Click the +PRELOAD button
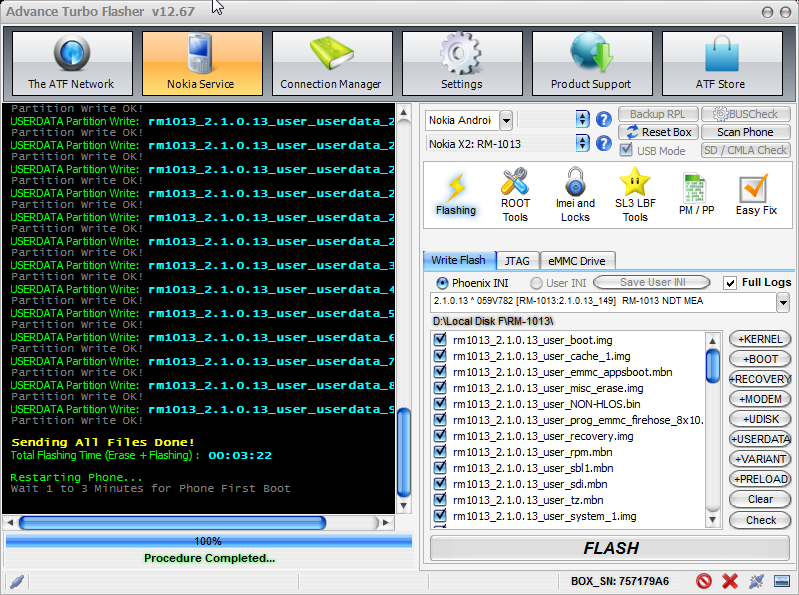 click(x=760, y=479)
